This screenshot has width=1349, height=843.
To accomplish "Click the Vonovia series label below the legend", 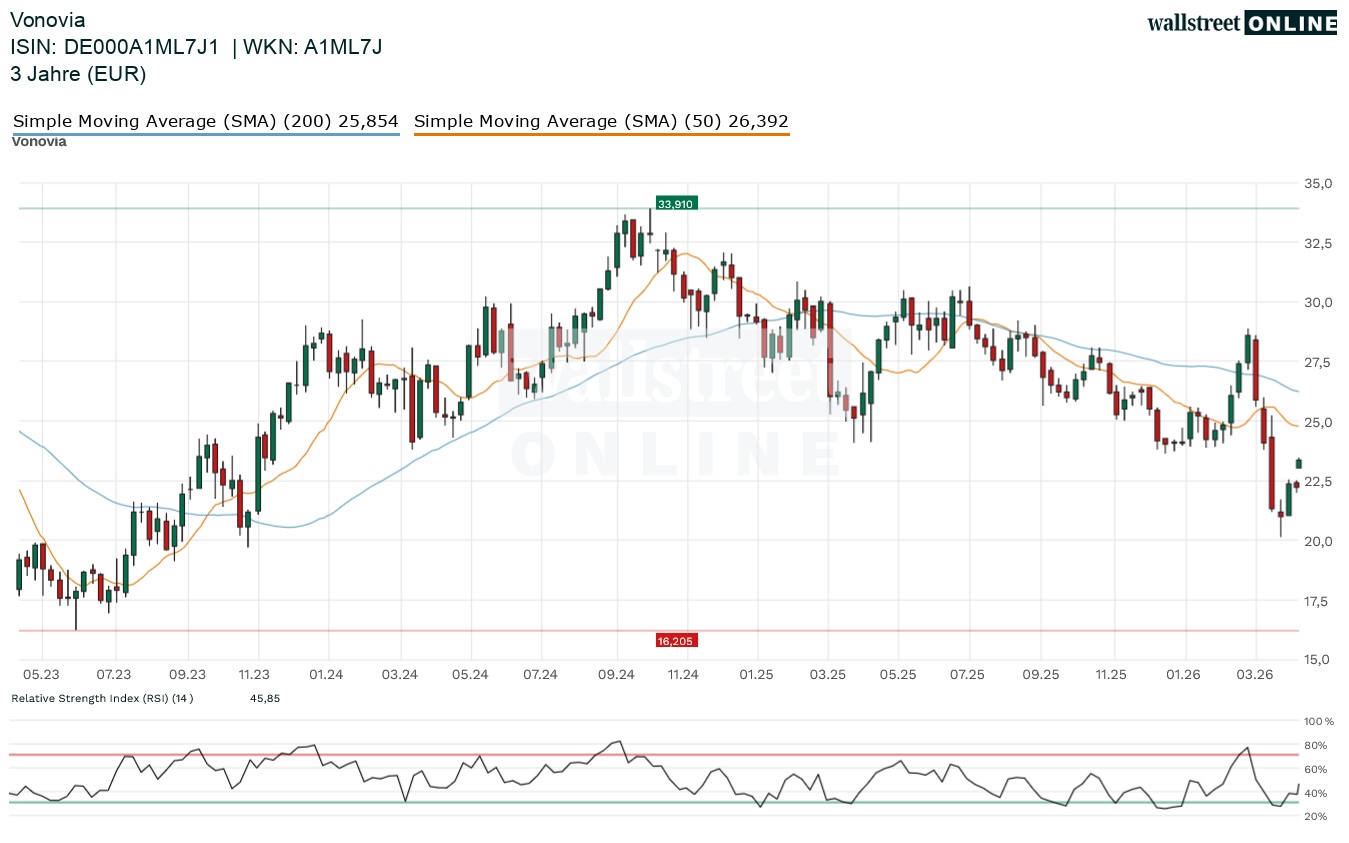I will (39, 142).
